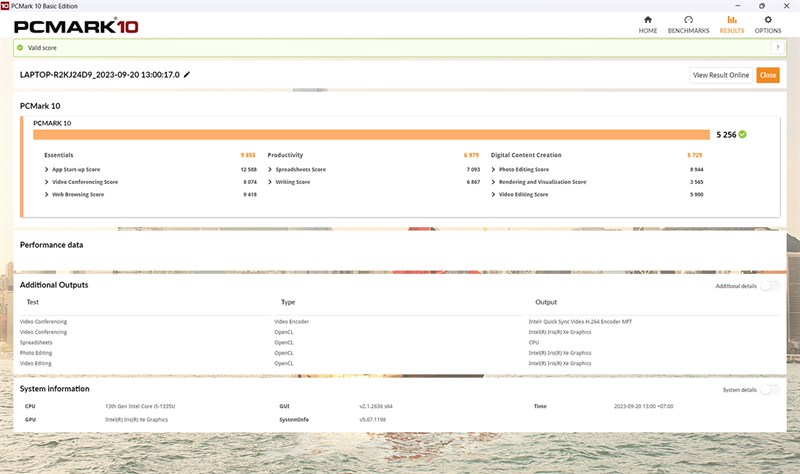Click the pencil icon to rename result
Image resolution: width=800 pixels, height=474 pixels.
click(187, 74)
